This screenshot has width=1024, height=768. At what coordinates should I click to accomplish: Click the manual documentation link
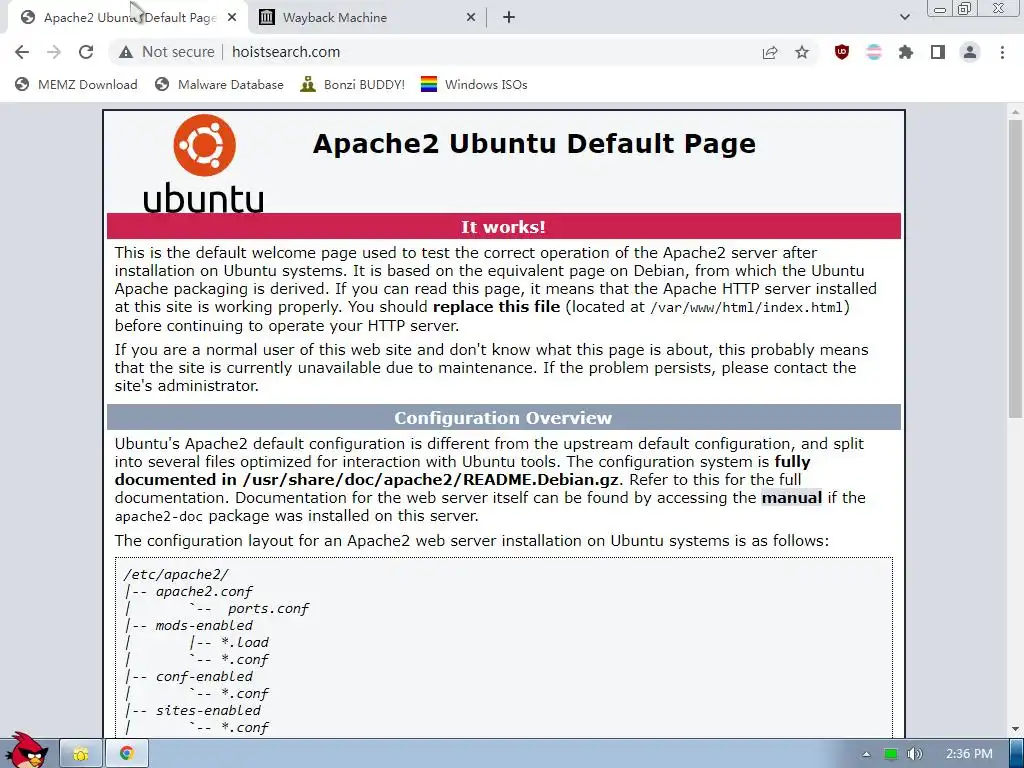pos(792,498)
